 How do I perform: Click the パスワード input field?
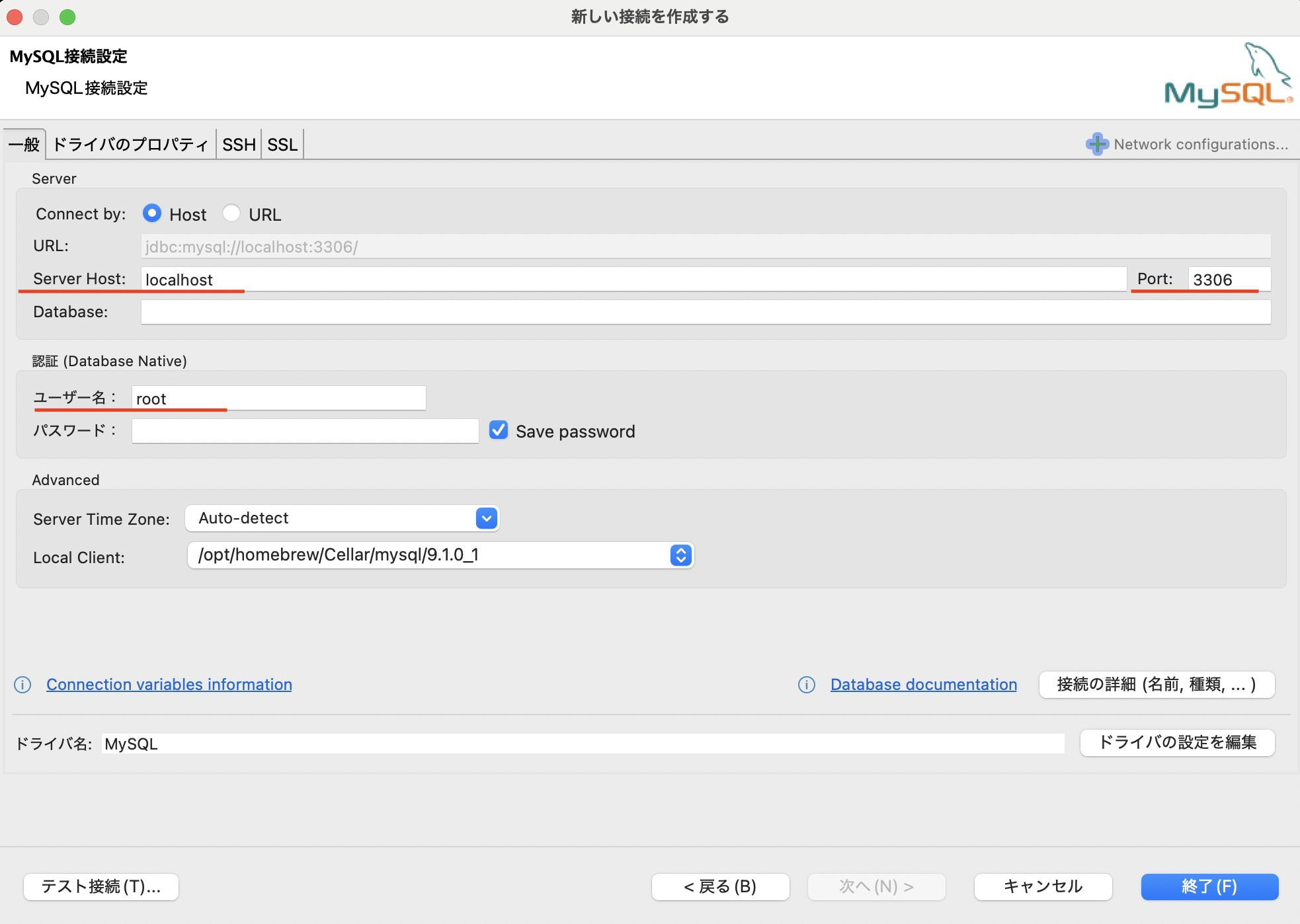point(304,430)
